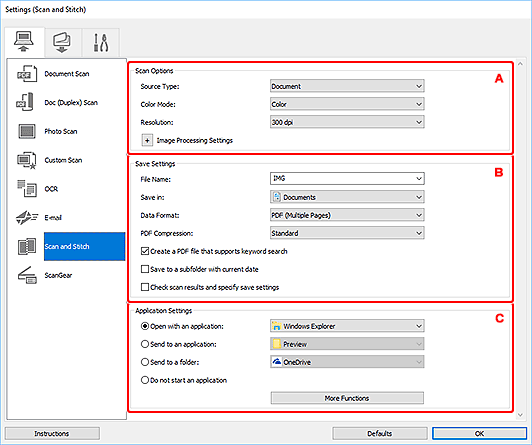Click the Defaults button
The height and width of the screenshot is (445, 532).
pyautogui.click(x=380, y=433)
